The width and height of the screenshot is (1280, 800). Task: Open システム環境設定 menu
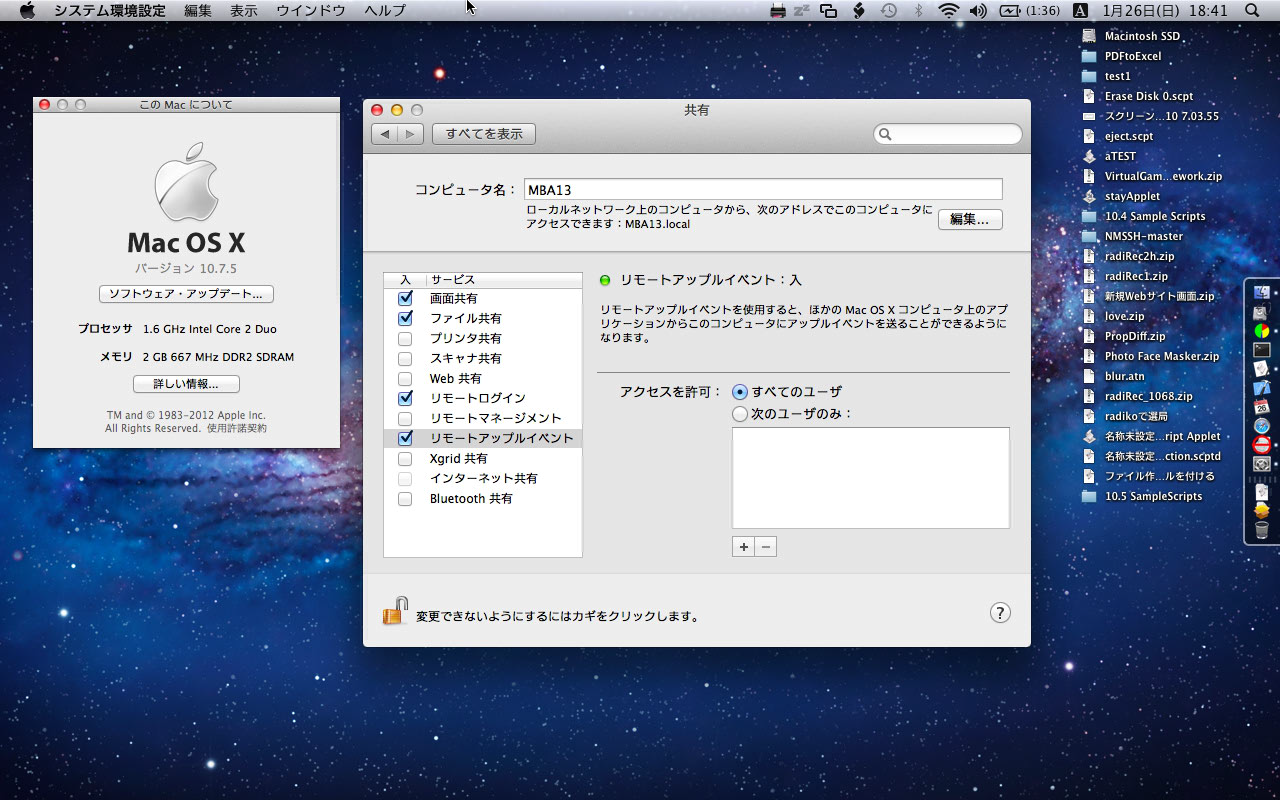pyautogui.click(x=110, y=10)
